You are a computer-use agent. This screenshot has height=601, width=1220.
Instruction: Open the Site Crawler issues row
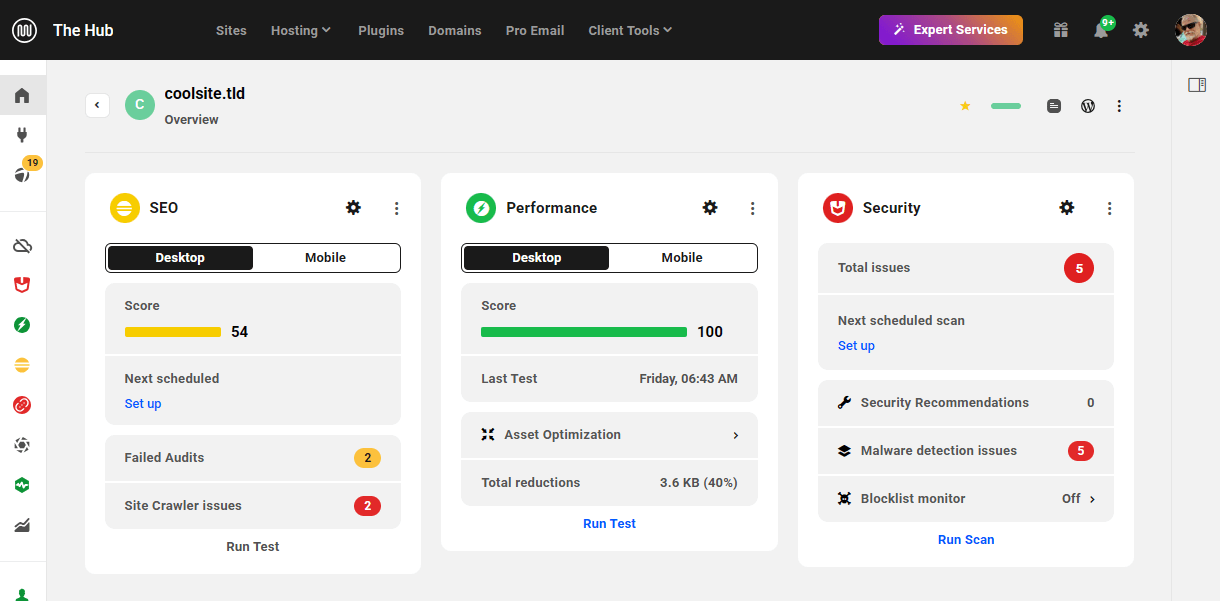[253, 506]
